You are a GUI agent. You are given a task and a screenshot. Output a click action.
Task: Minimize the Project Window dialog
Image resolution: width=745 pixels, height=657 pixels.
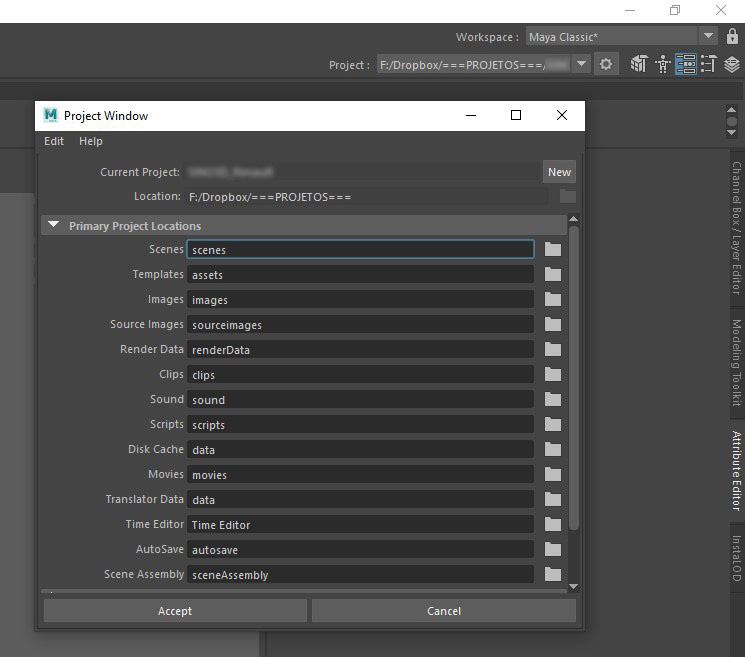coord(471,115)
